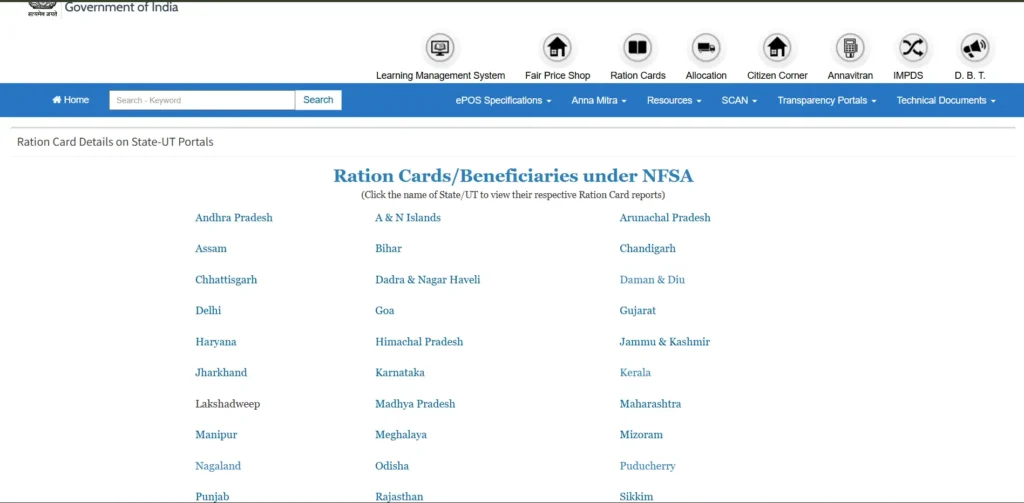Image resolution: width=1024 pixels, height=503 pixels.
Task: View the Maharashtra ration card report
Action: [650, 404]
